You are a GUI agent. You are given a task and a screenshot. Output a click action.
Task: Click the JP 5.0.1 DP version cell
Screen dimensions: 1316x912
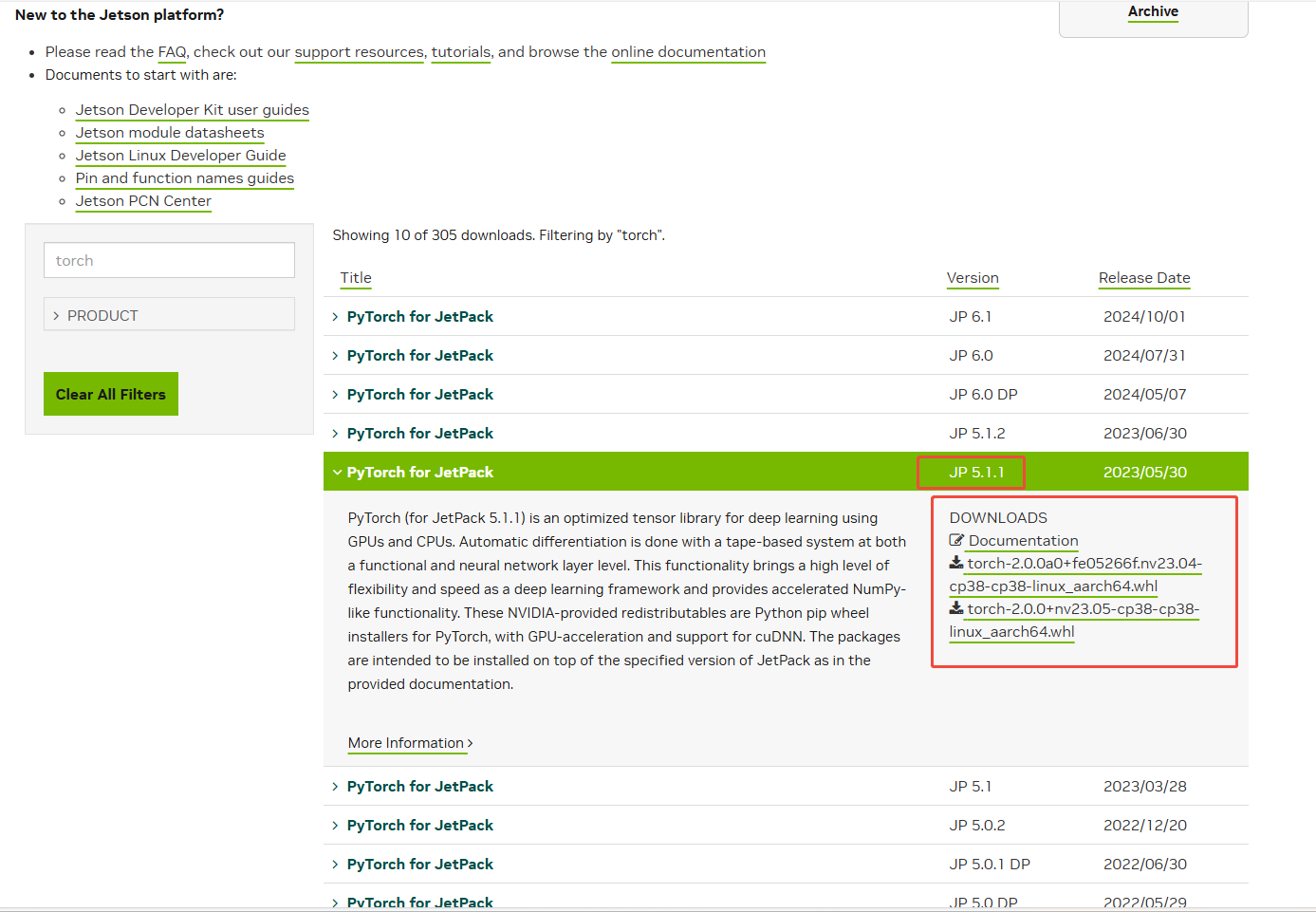coord(990,864)
